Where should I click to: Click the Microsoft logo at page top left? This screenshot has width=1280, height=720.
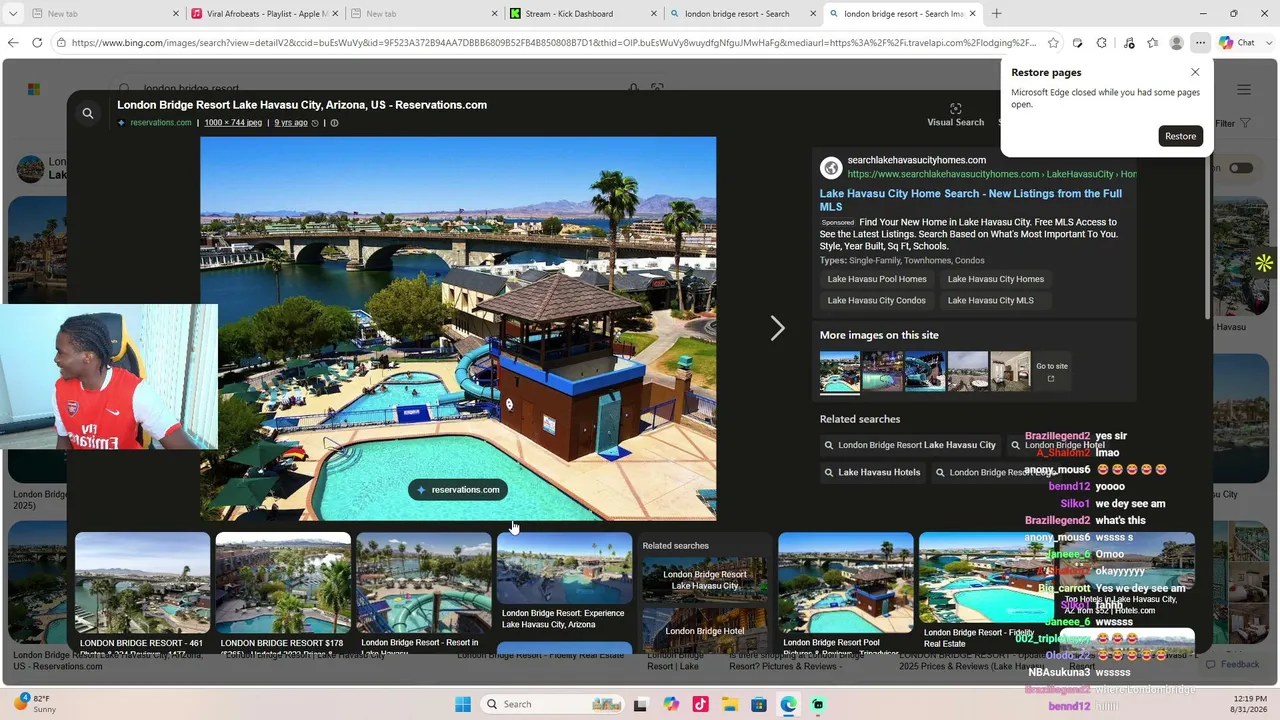(x=33, y=89)
